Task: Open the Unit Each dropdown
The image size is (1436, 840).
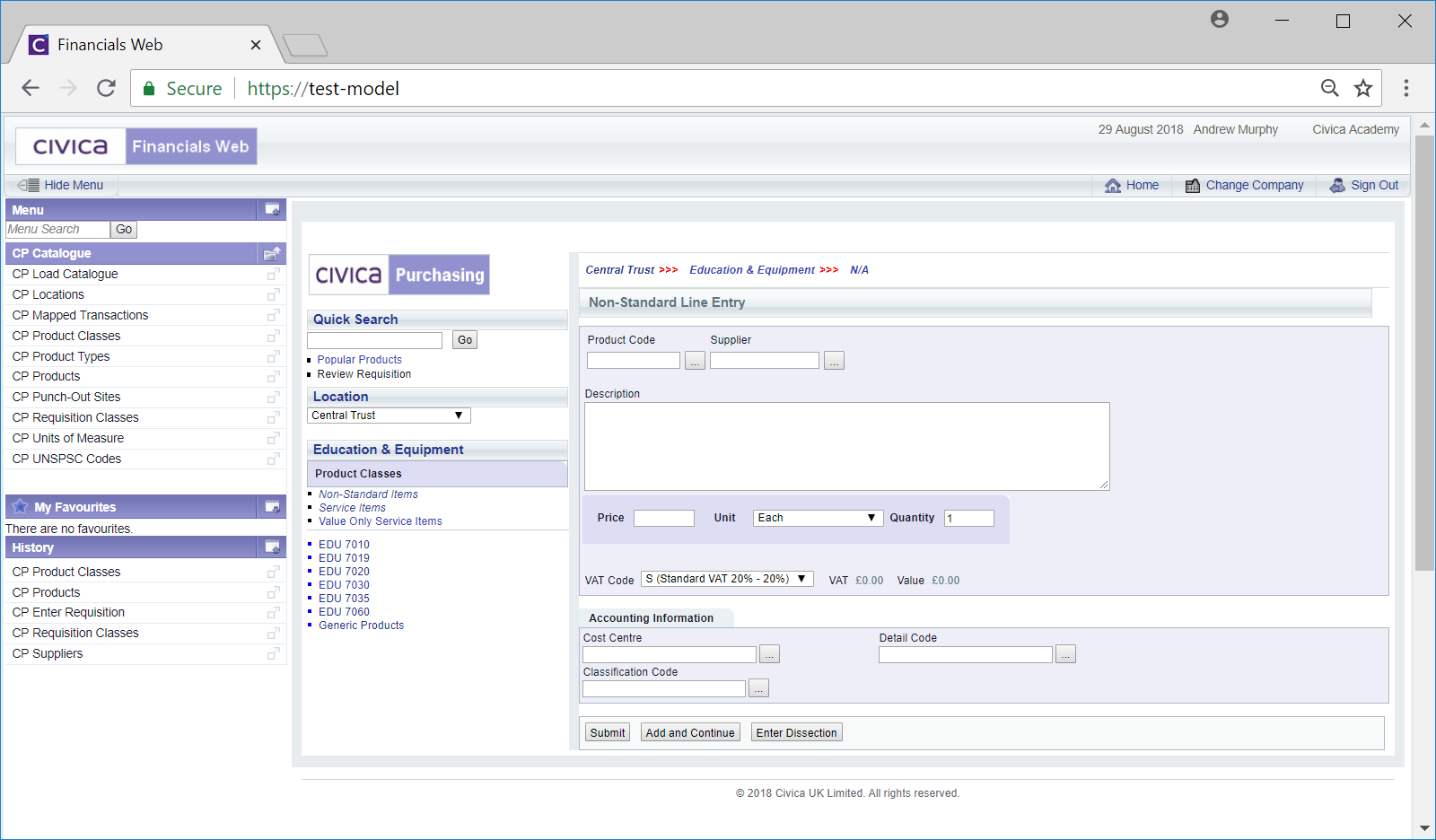Action: coord(817,518)
